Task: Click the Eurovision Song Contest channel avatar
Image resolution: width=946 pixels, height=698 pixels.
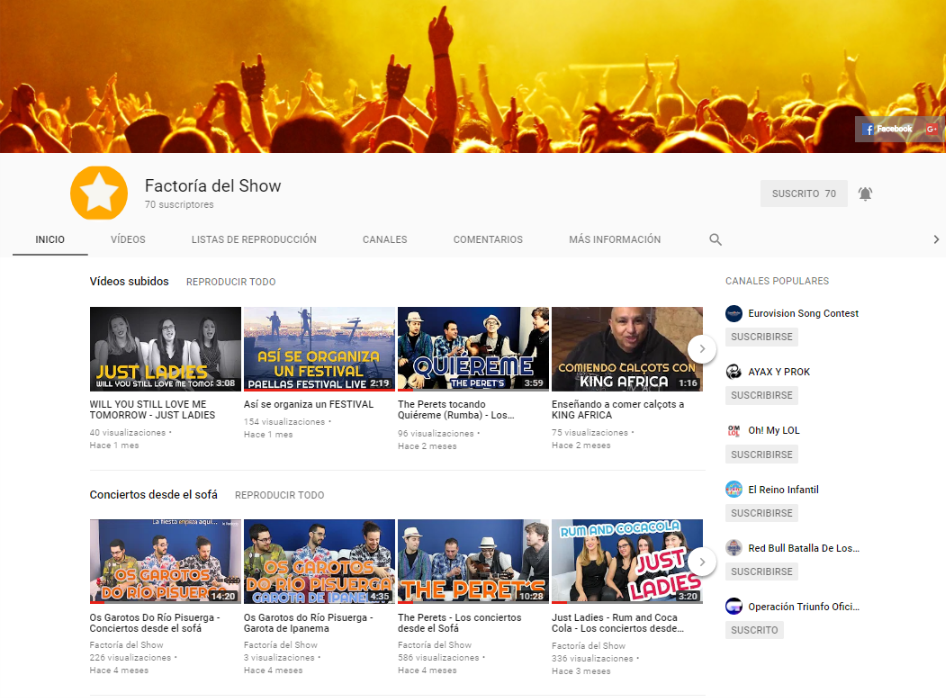Action: (x=734, y=314)
